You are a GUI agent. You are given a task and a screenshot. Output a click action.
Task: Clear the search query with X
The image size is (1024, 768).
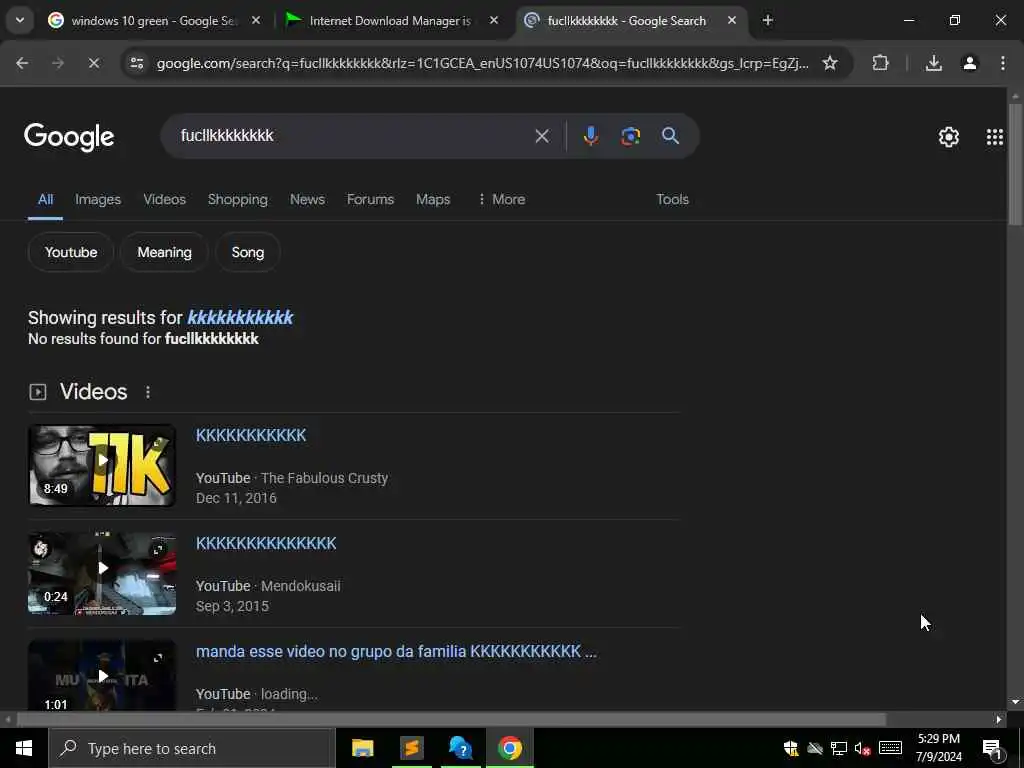point(542,136)
